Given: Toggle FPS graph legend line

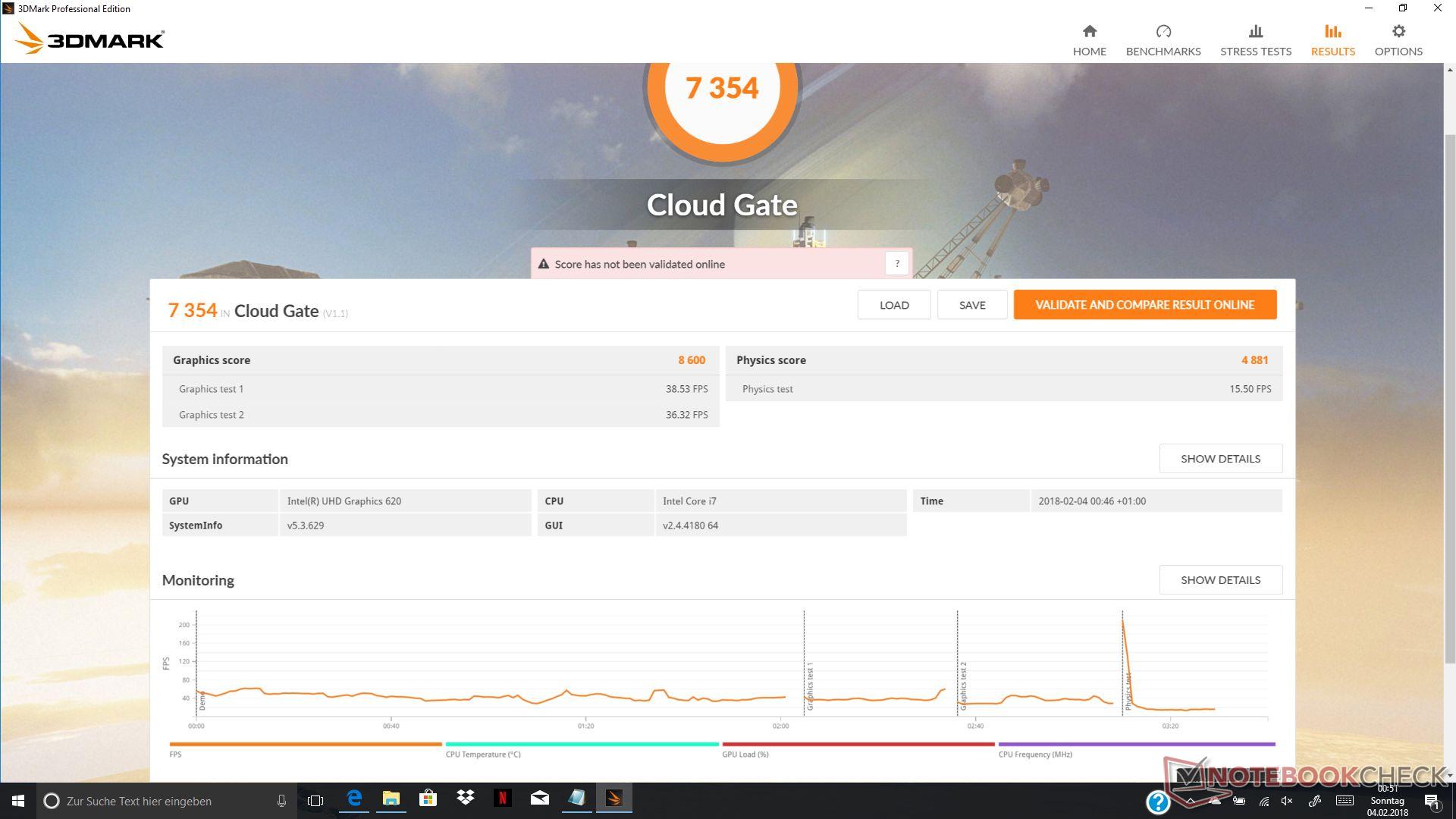Looking at the screenshot, I should (305, 745).
